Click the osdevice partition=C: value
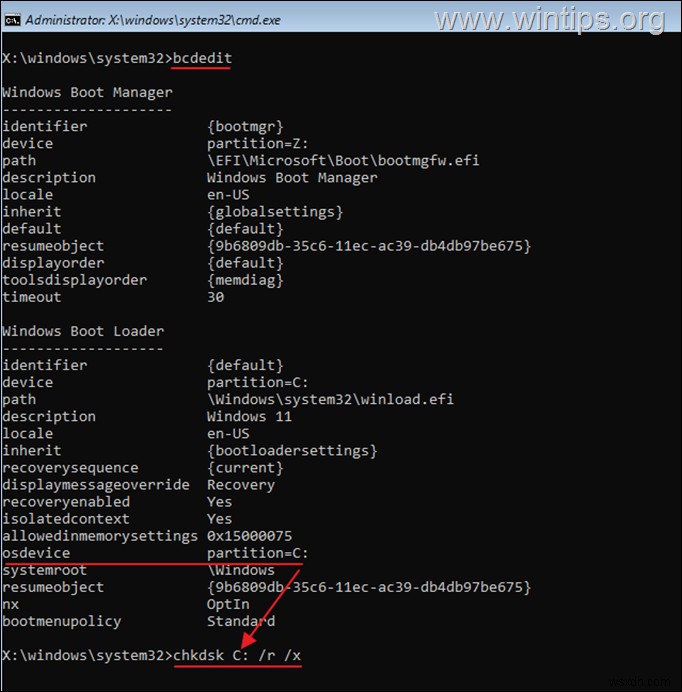The height and width of the screenshot is (692, 682). click(257, 553)
